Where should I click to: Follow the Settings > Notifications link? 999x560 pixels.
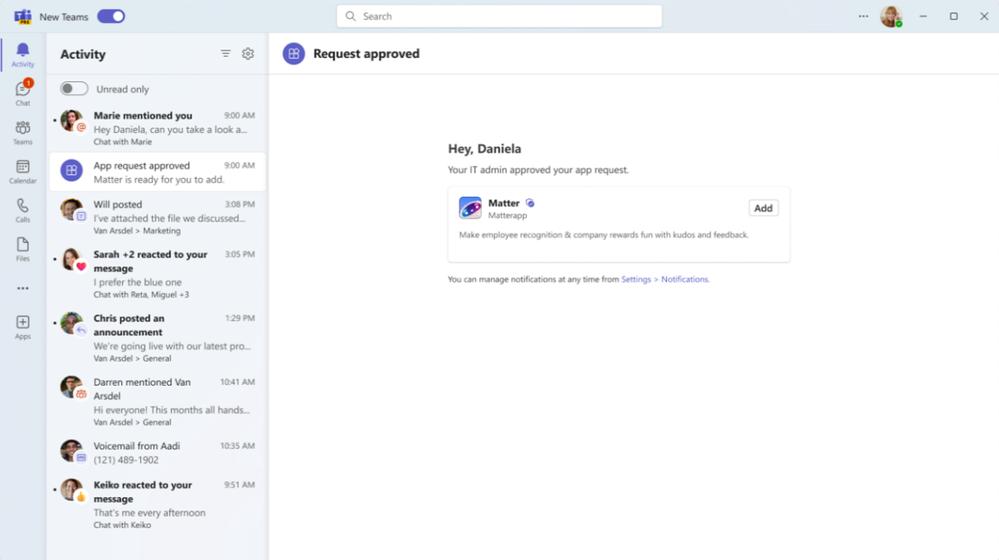(665, 279)
